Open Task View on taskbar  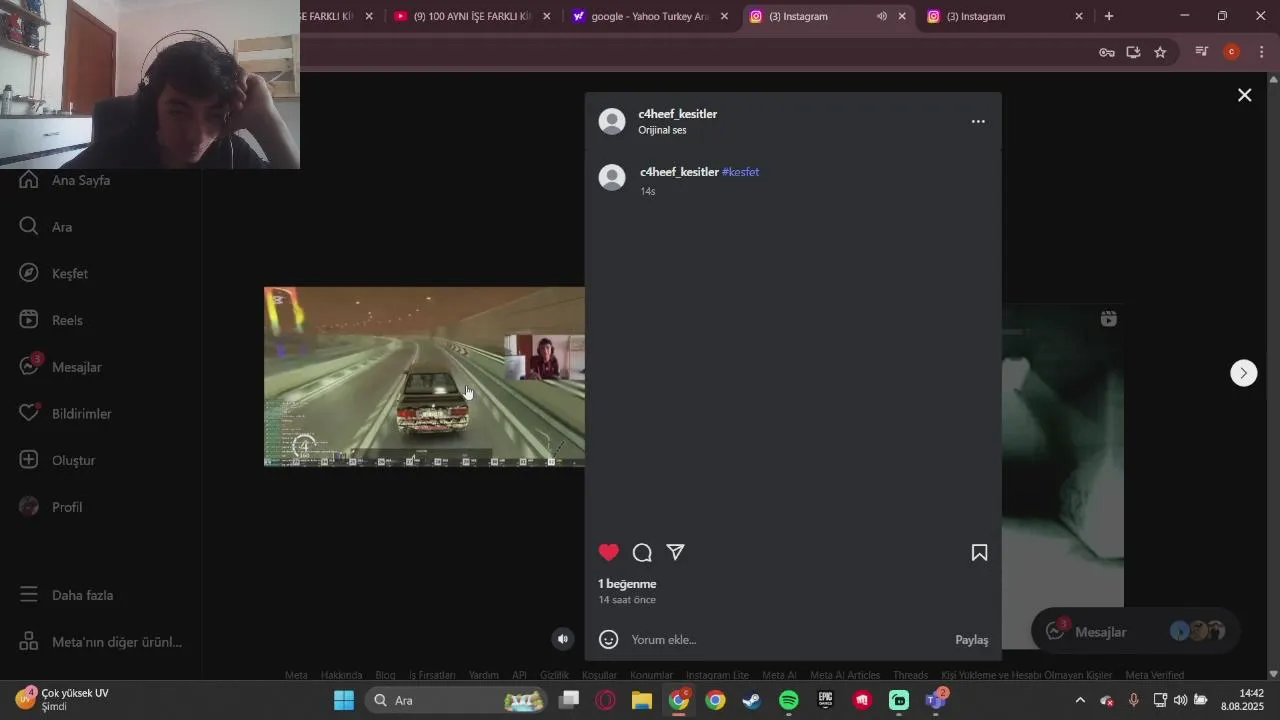[569, 700]
